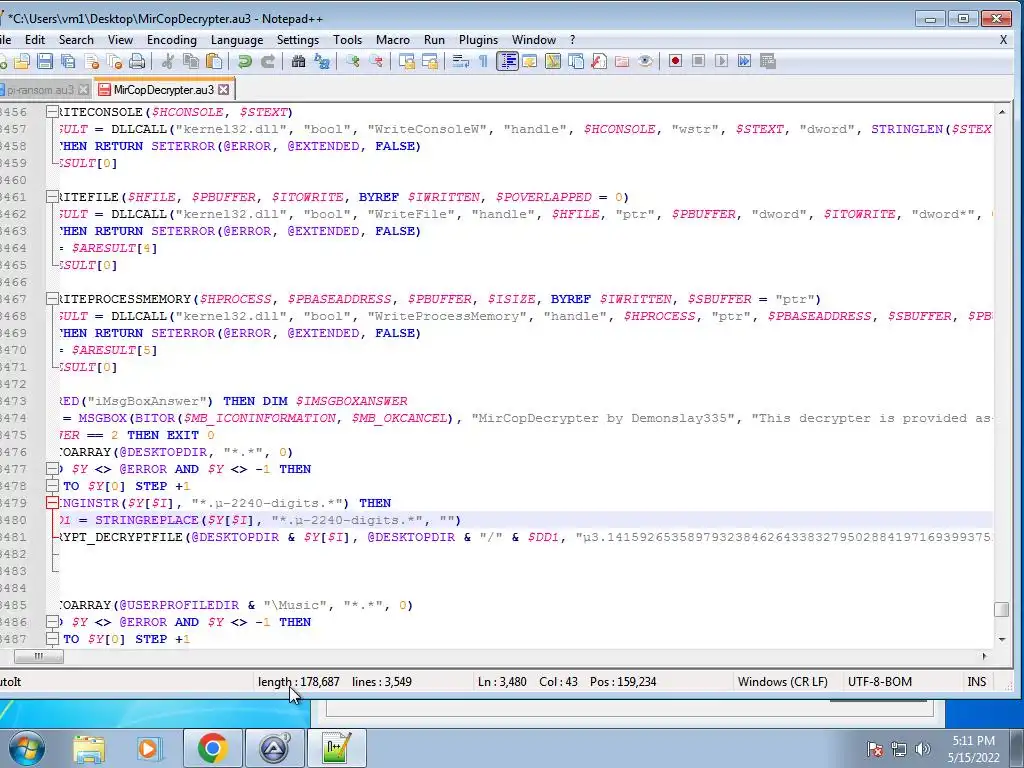1024x768 pixels.
Task: Open the Replace toolbar icon
Action: pos(321,61)
